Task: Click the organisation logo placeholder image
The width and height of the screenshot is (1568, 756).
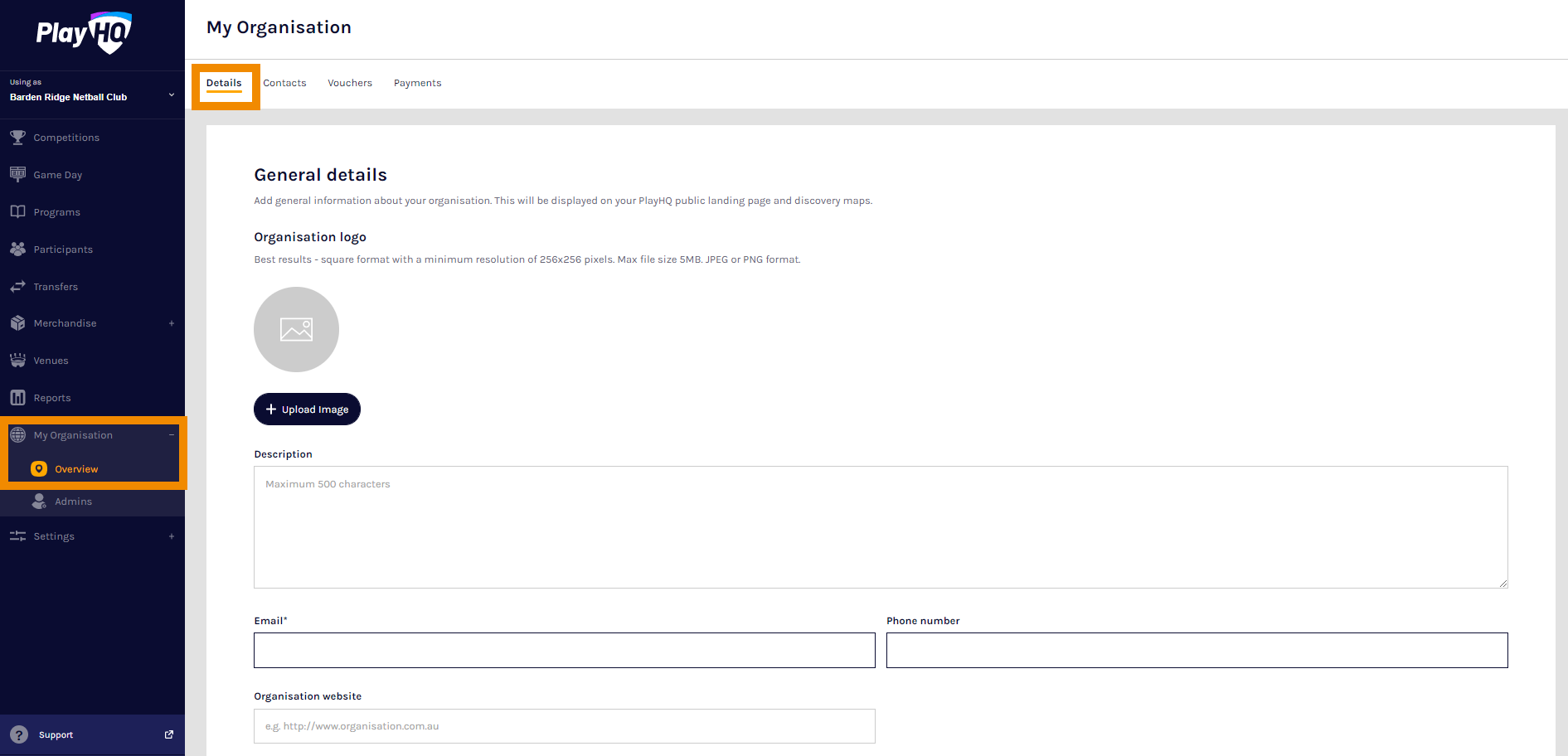Action: [296, 329]
